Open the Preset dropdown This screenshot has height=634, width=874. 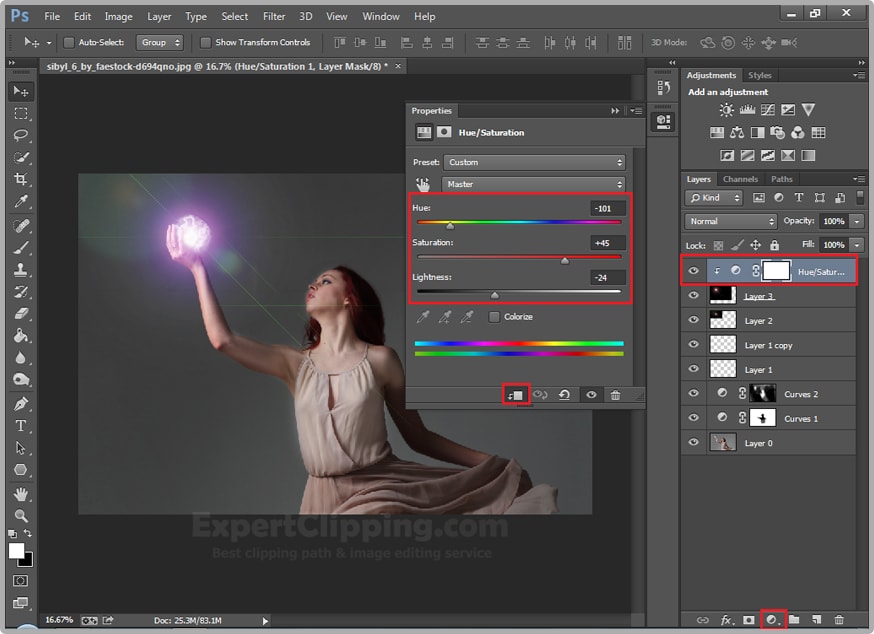535,162
